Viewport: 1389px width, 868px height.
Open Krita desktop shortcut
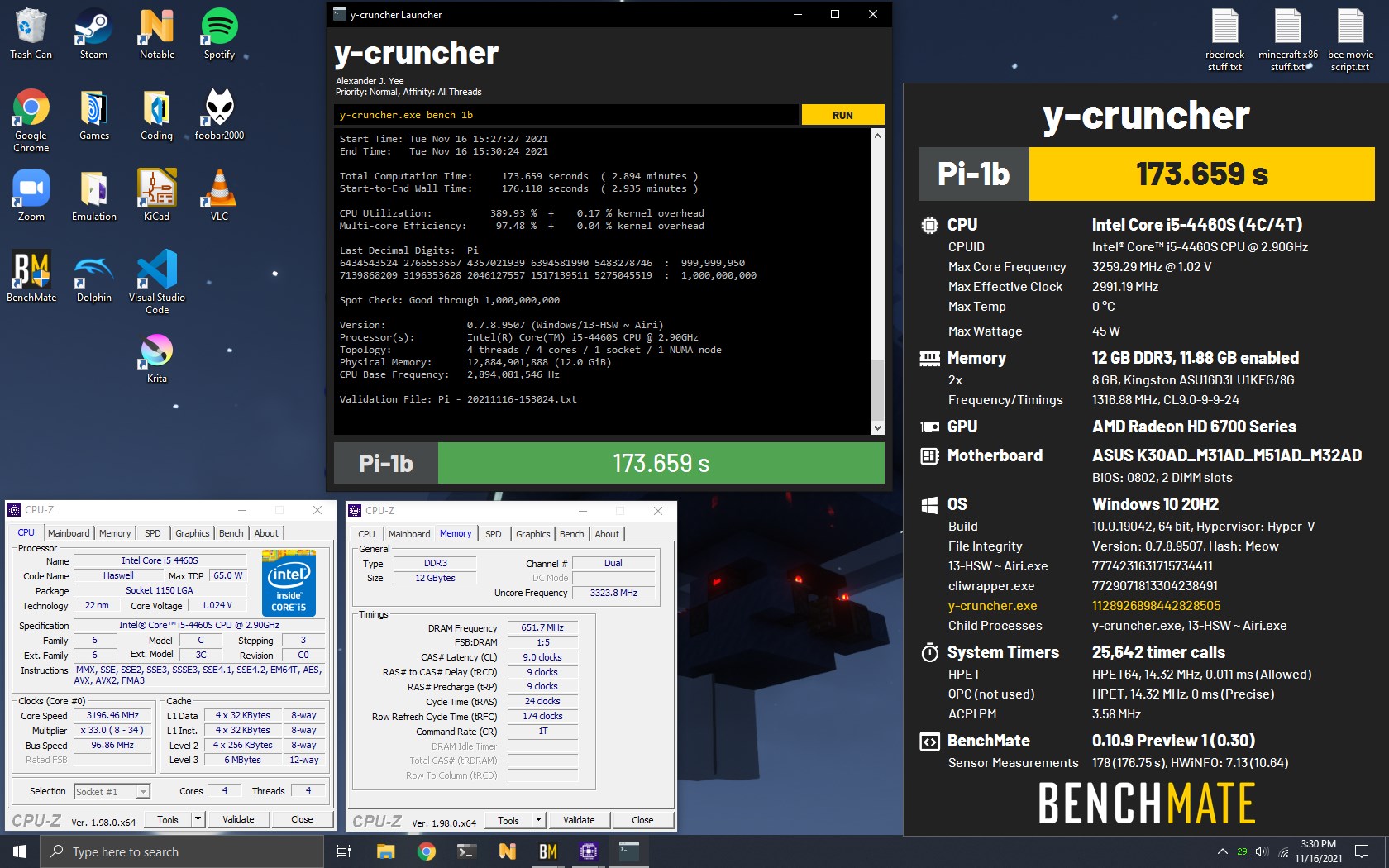(x=156, y=357)
